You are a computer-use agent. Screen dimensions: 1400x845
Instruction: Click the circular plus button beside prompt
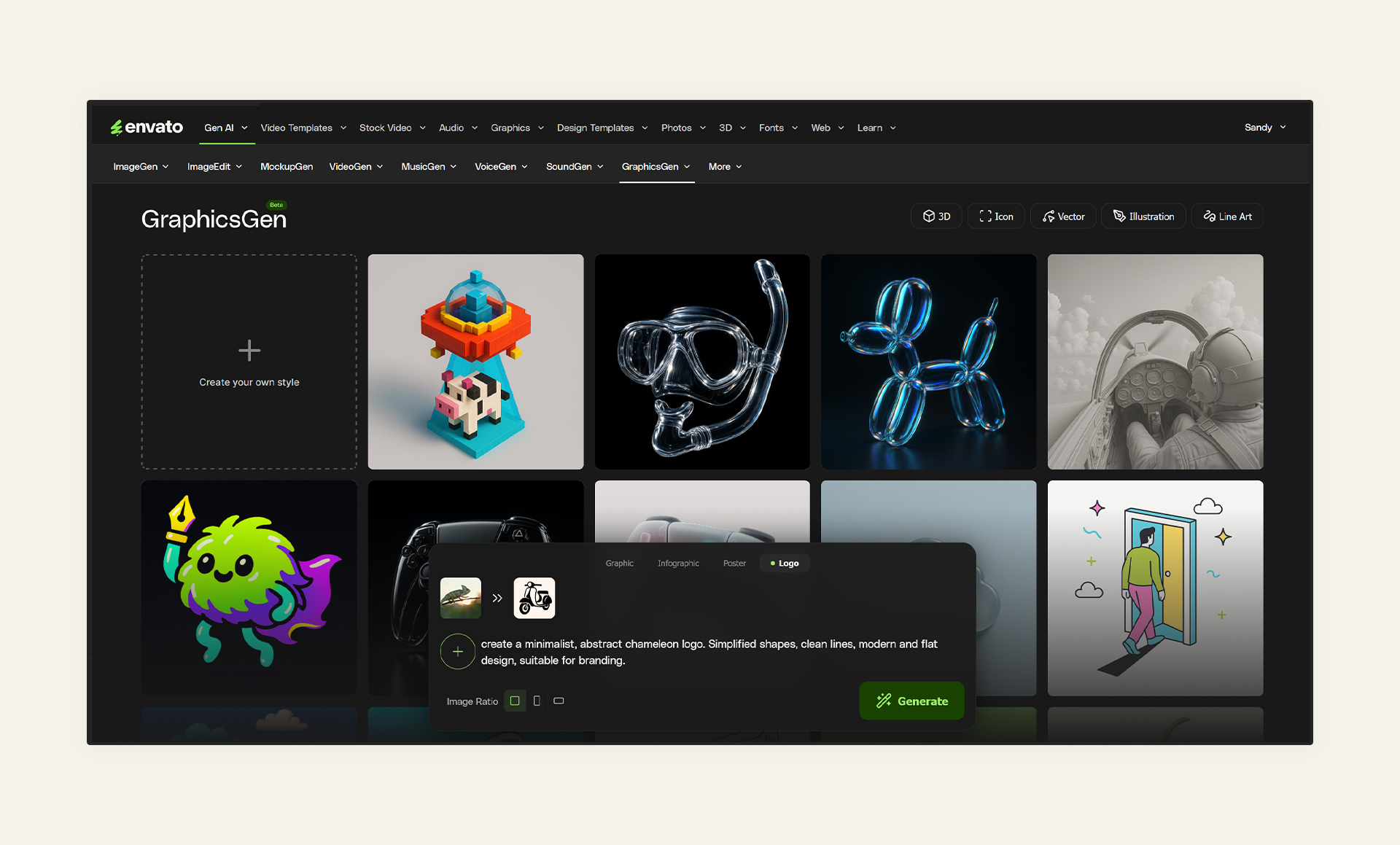coord(458,652)
